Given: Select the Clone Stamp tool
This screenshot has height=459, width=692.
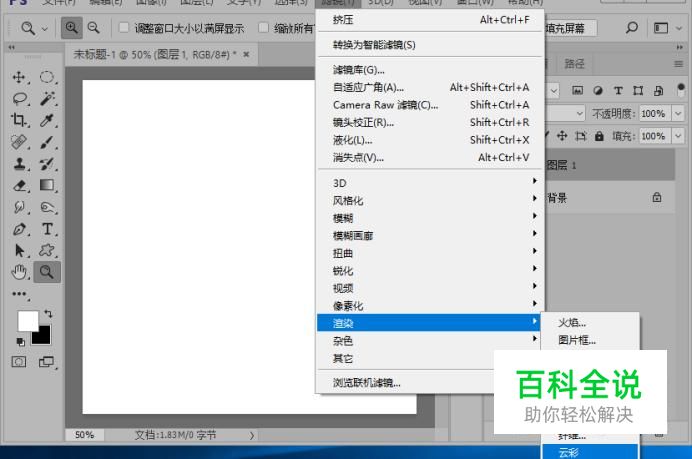Looking at the screenshot, I should pyautogui.click(x=19, y=164).
